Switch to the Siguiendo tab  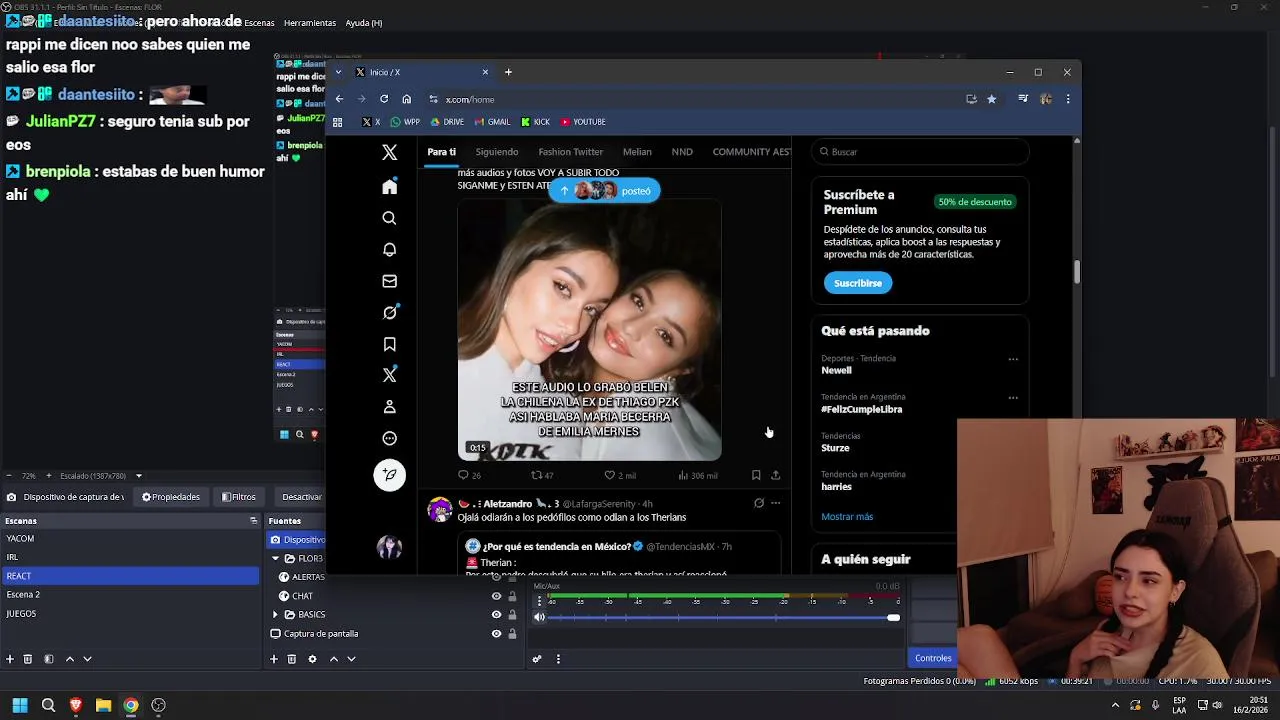pyautogui.click(x=497, y=152)
